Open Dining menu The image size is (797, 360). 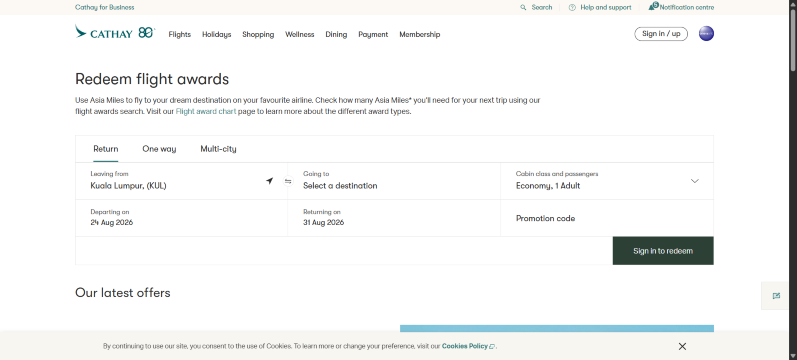coord(336,35)
